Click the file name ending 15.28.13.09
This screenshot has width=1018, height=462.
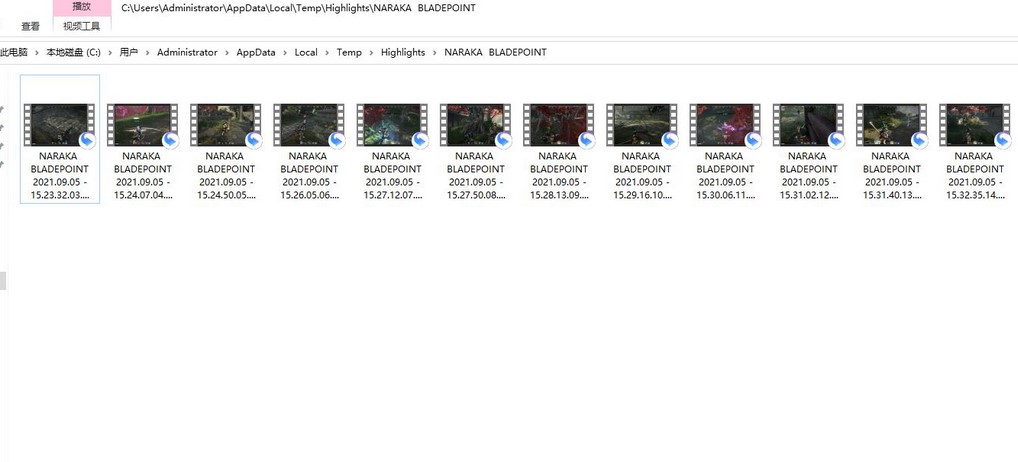tap(558, 176)
